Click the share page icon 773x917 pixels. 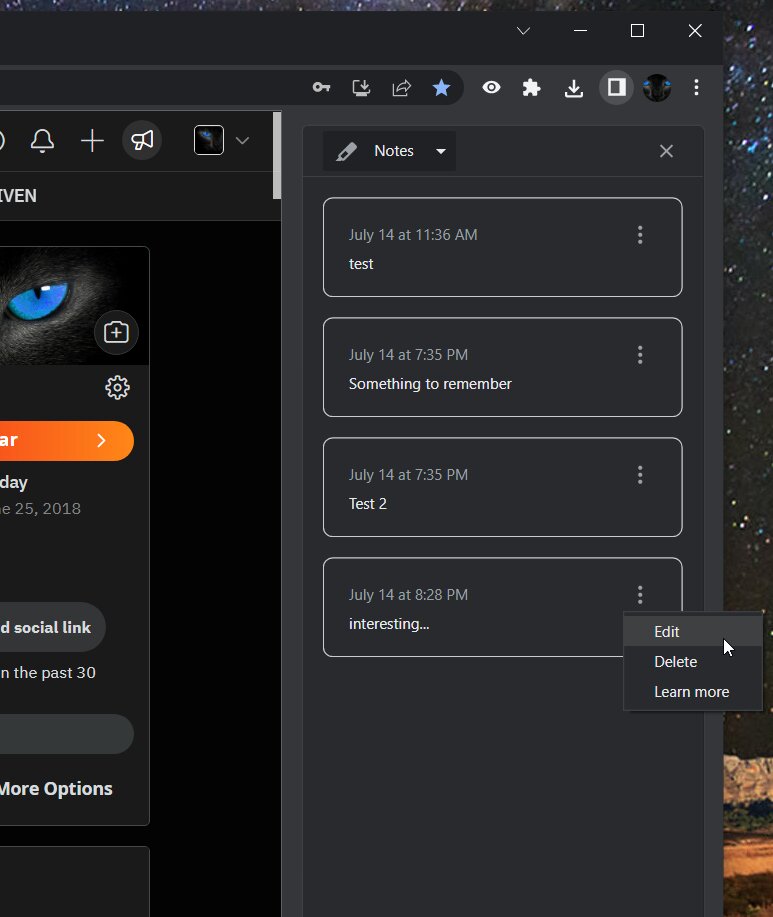tap(401, 88)
